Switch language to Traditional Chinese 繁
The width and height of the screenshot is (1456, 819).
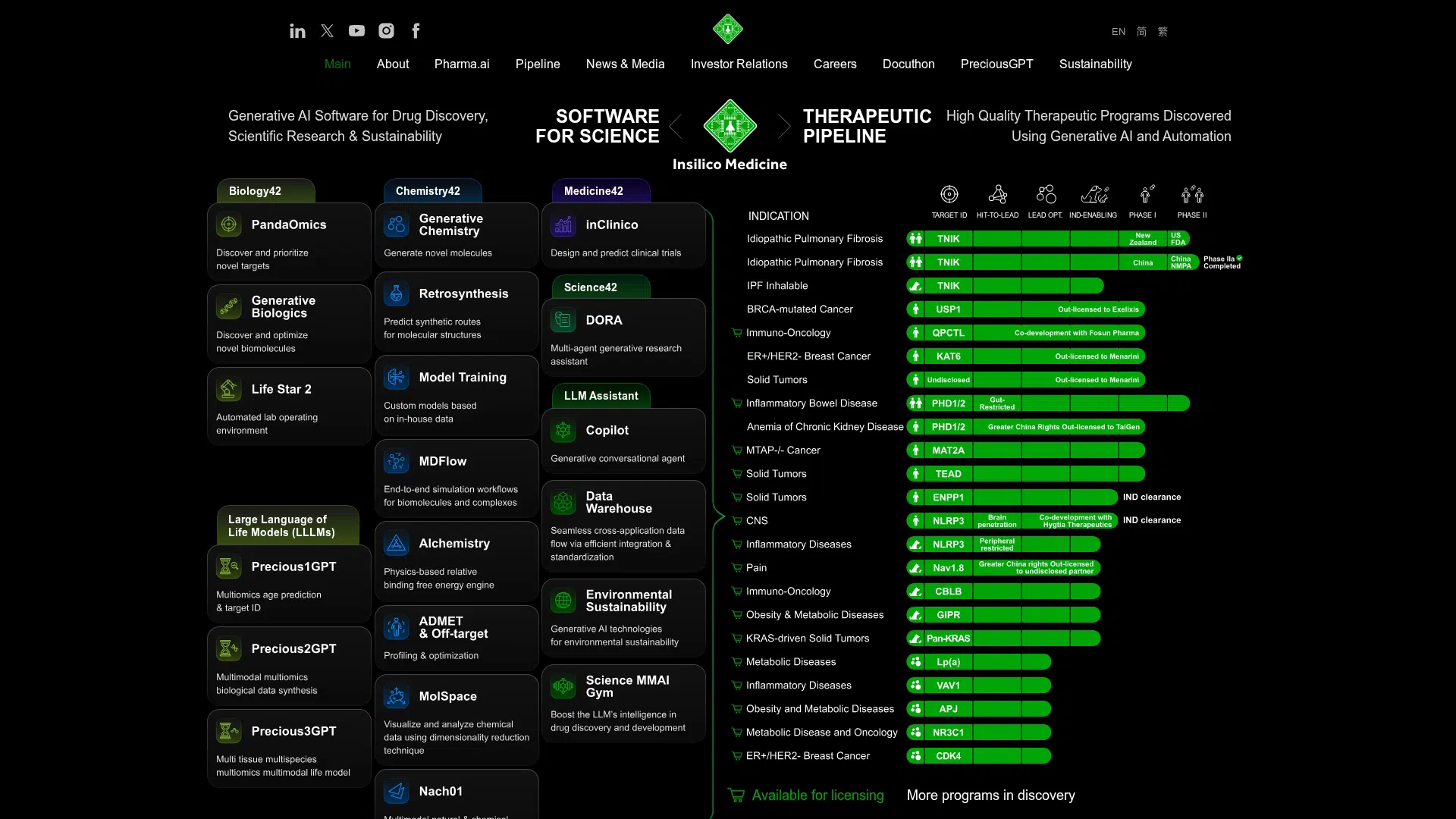click(1163, 32)
